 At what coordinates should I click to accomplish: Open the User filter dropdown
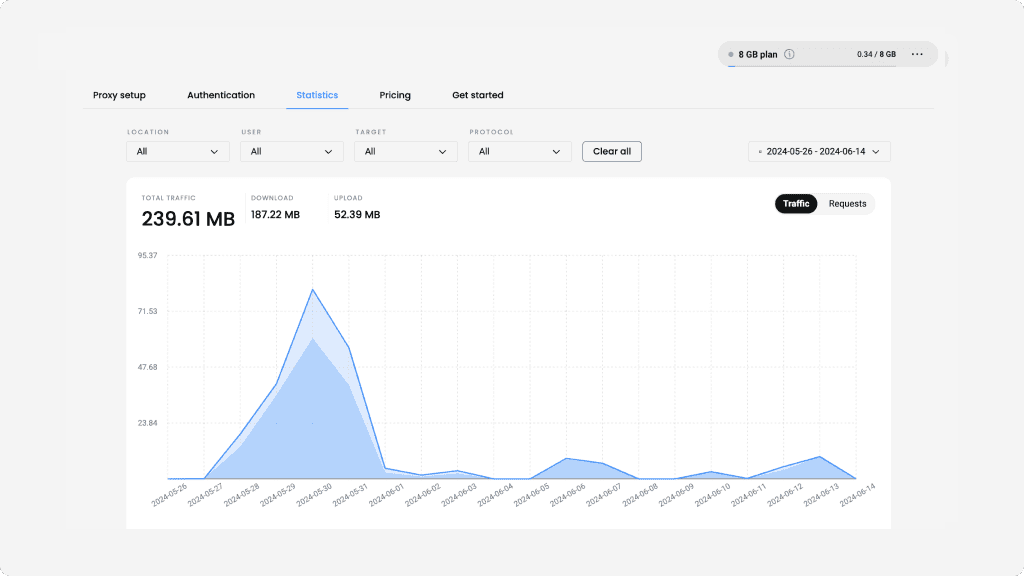pyautogui.click(x=292, y=152)
